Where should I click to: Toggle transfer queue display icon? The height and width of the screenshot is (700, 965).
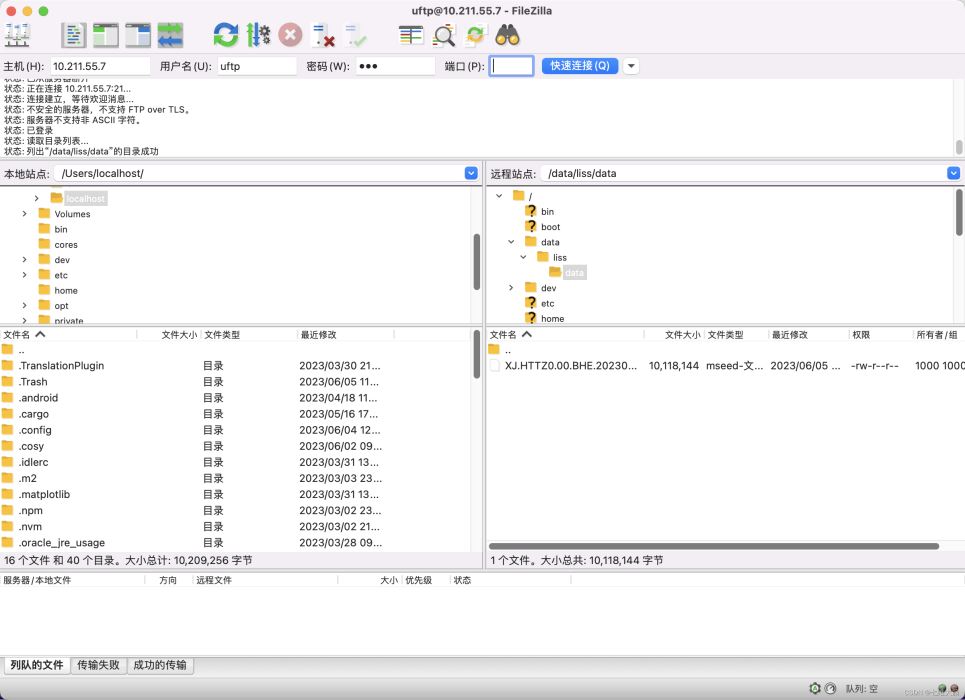(170, 35)
